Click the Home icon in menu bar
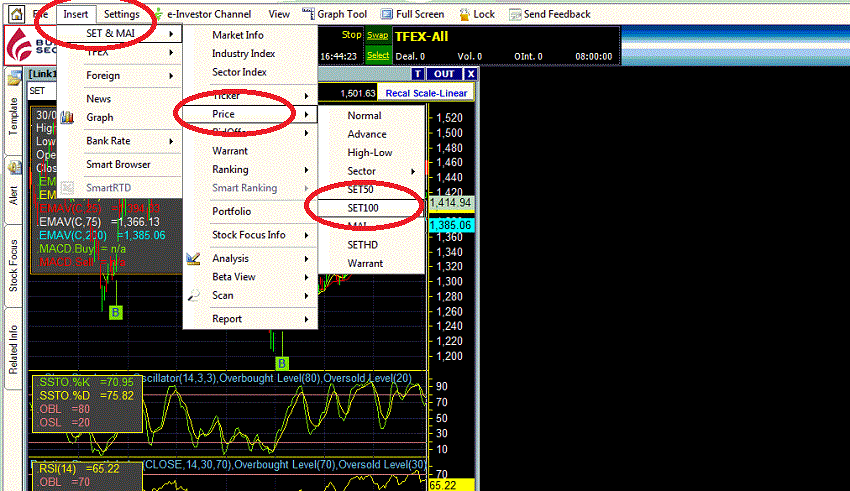 16,15
